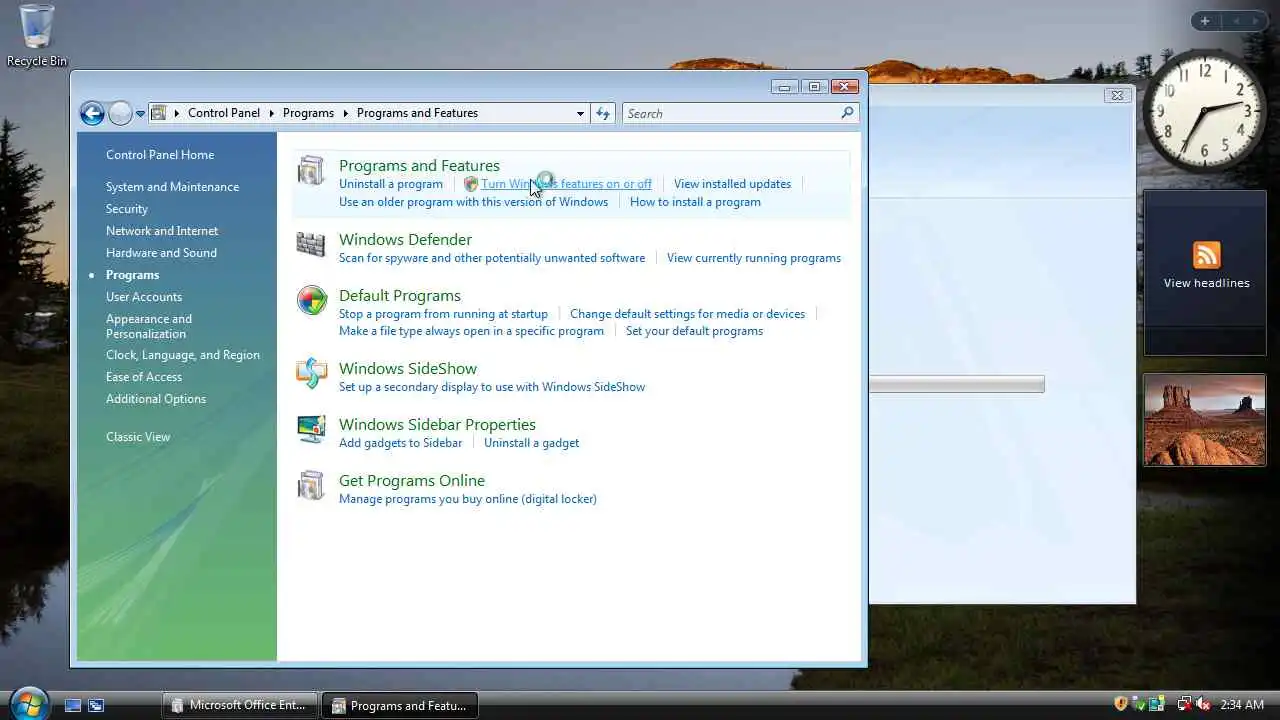Click Change default settings for media or devices
This screenshot has height=720, width=1280.
coord(687,314)
